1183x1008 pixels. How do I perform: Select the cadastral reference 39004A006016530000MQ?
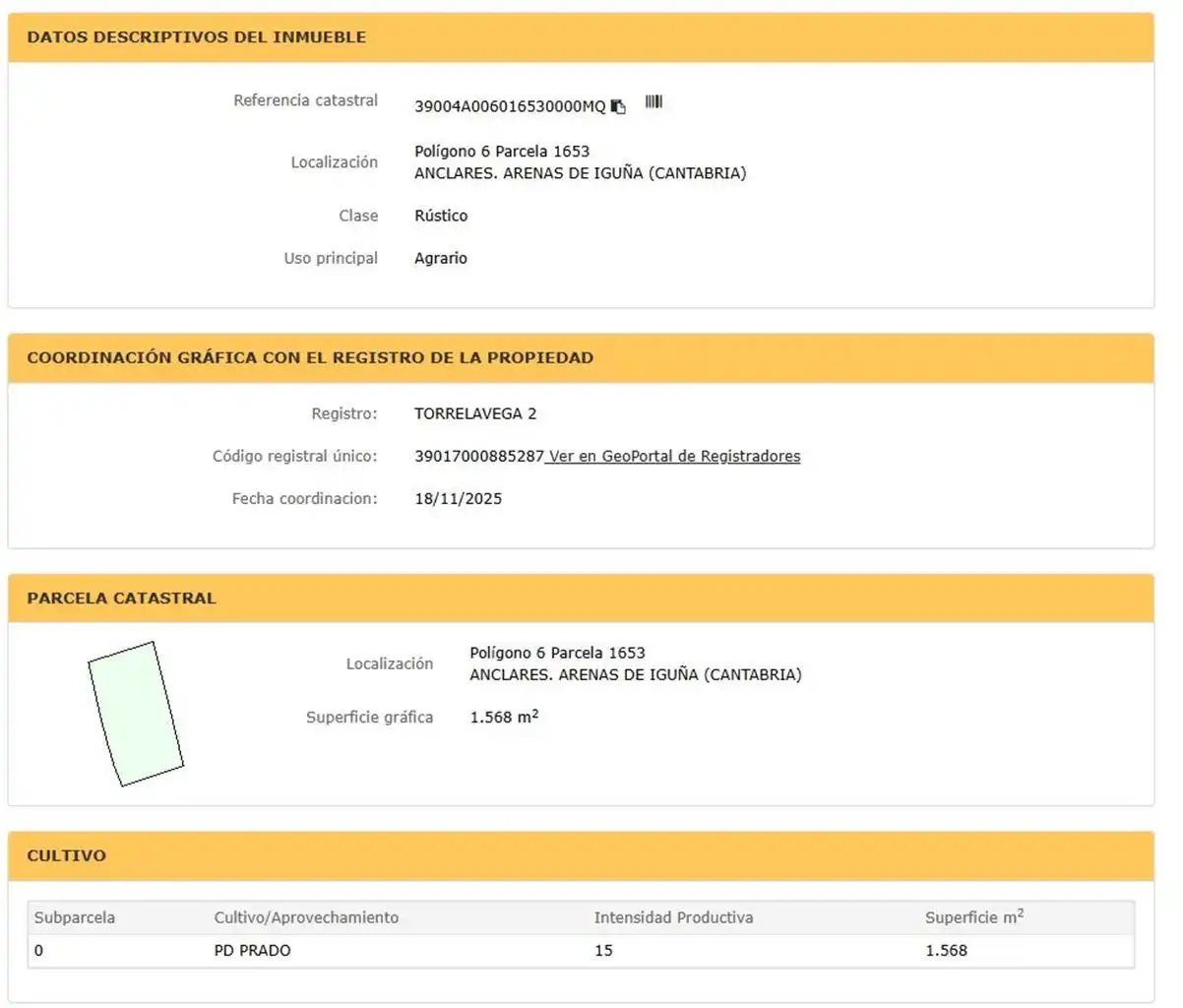[x=510, y=106]
